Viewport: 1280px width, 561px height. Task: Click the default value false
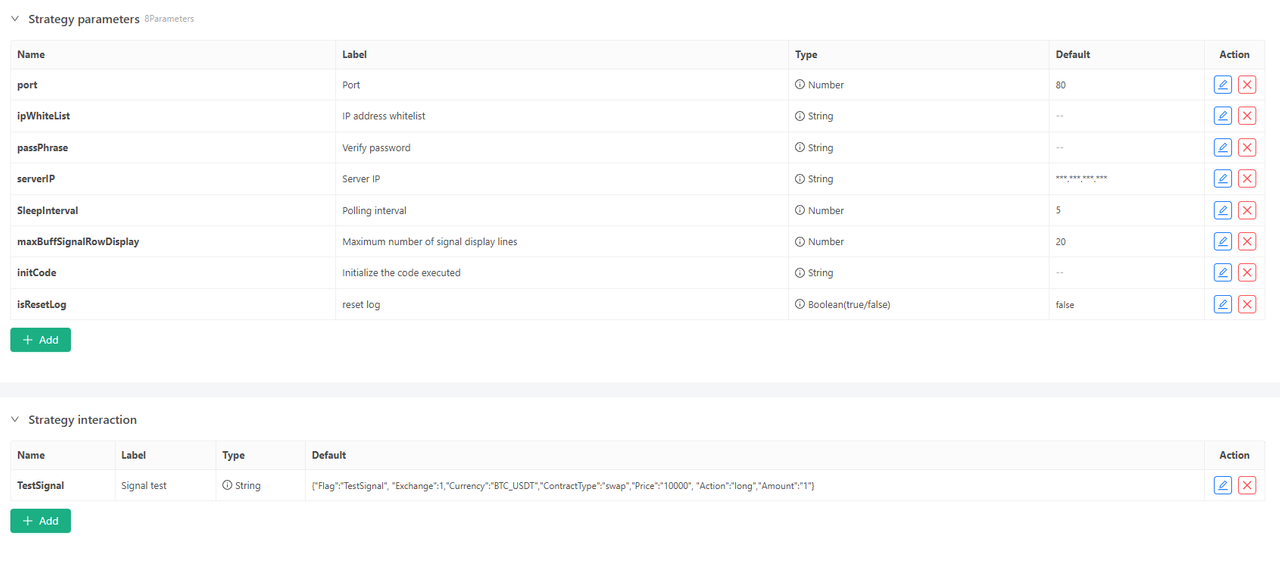click(1065, 304)
